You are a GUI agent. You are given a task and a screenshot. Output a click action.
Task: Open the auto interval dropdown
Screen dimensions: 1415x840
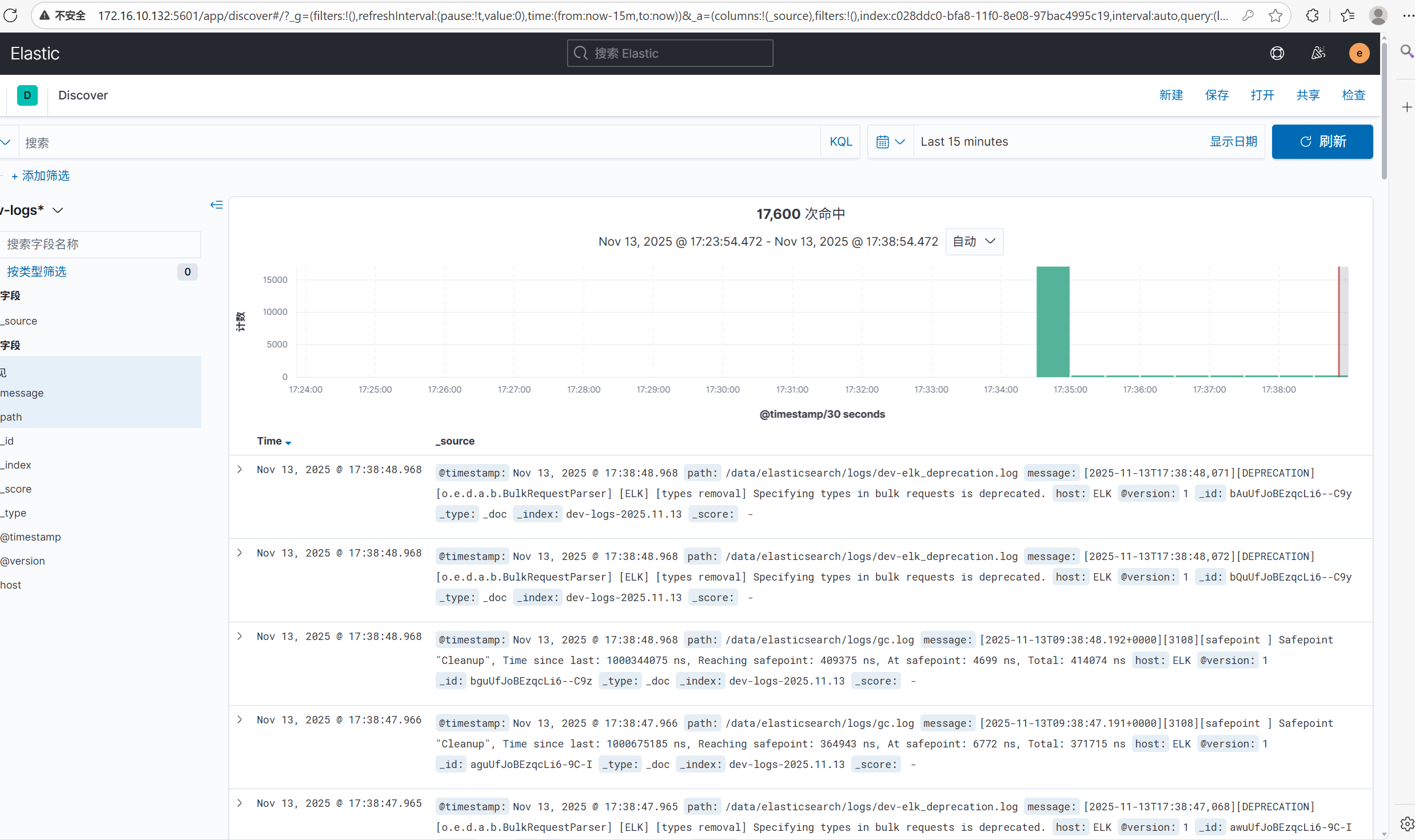[x=974, y=242]
